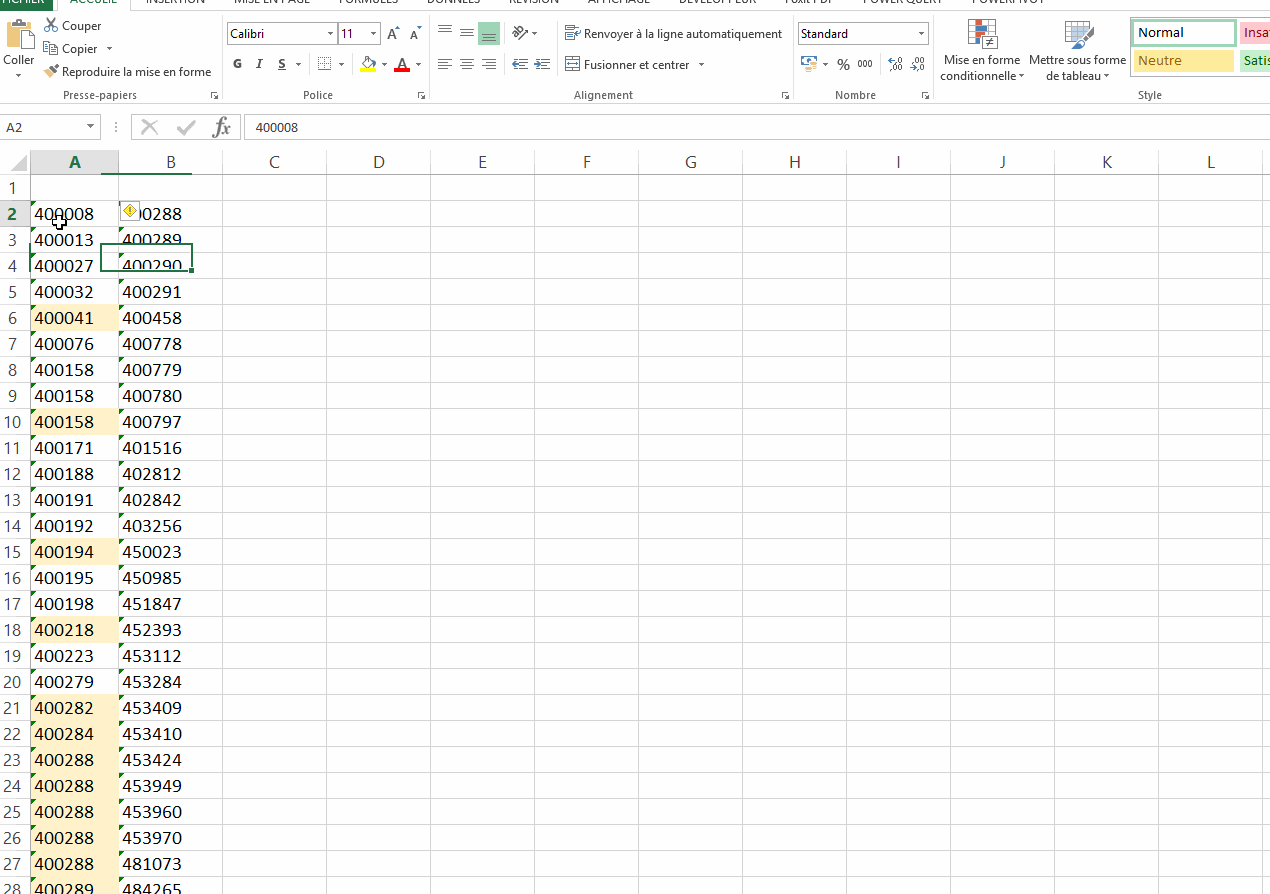Click the text orientation icon
Image resolution: width=1270 pixels, height=894 pixels.
click(x=520, y=33)
